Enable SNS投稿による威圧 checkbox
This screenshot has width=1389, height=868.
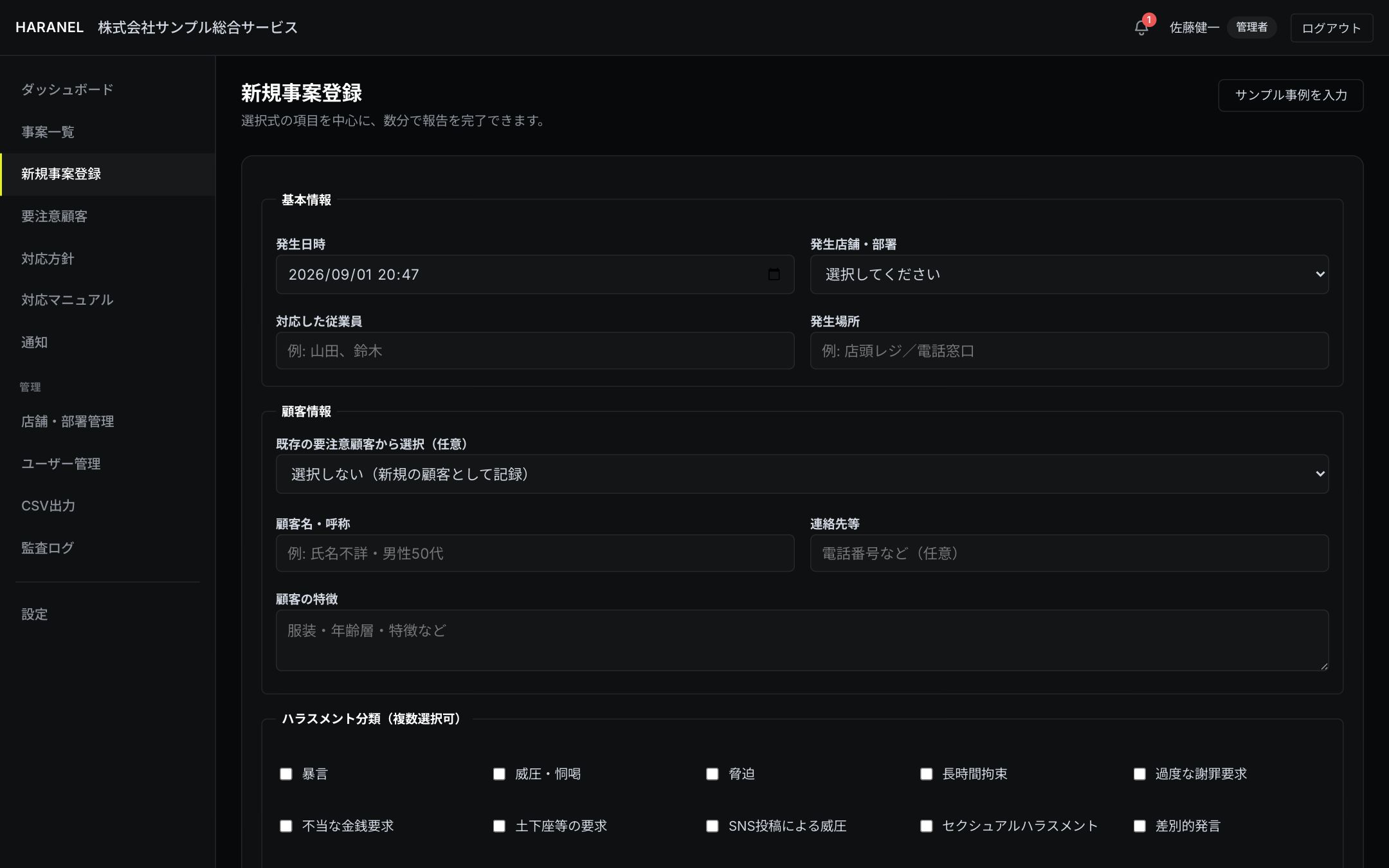coord(713,826)
